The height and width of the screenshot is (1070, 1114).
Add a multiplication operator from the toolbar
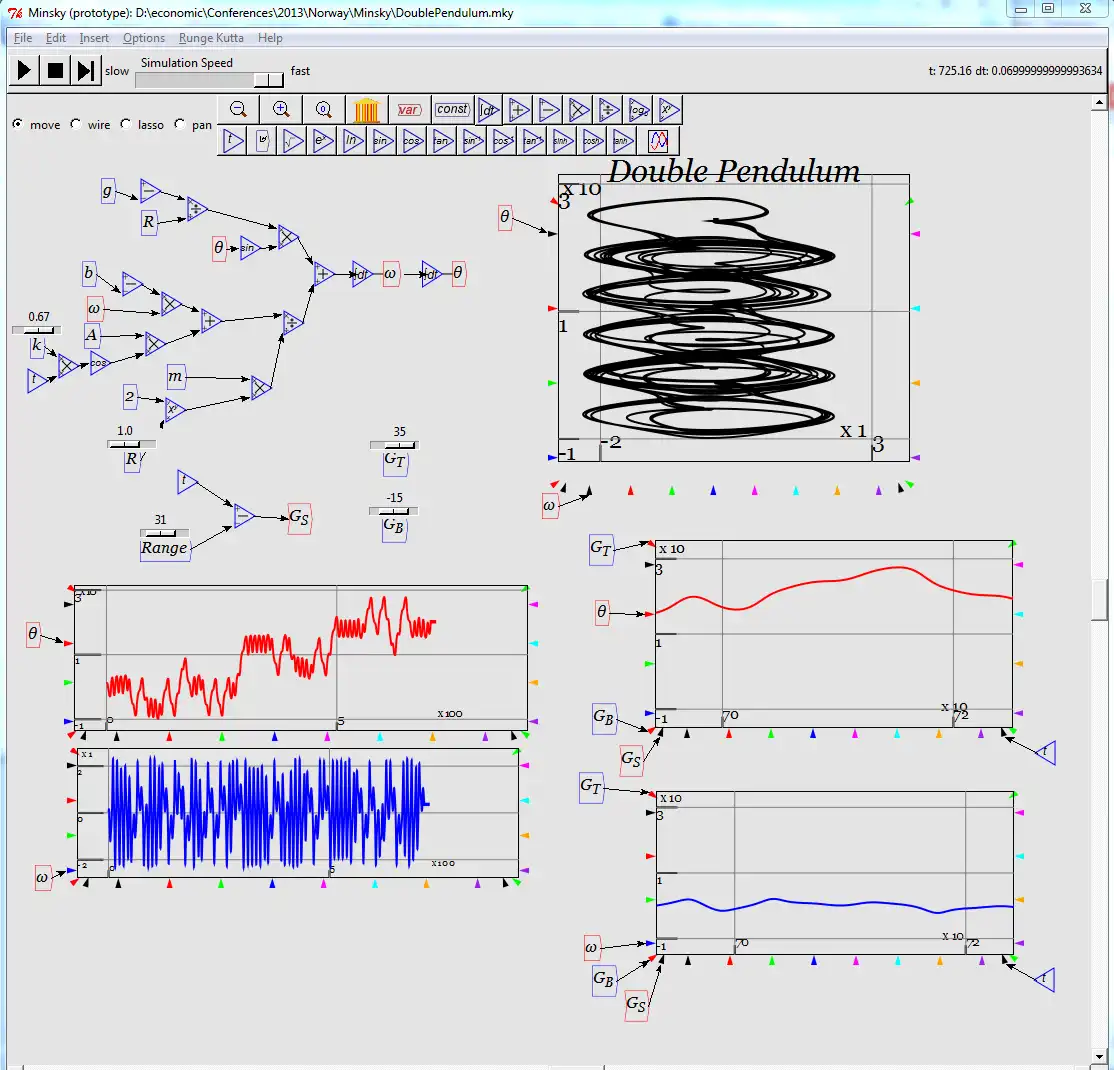tap(577, 110)
